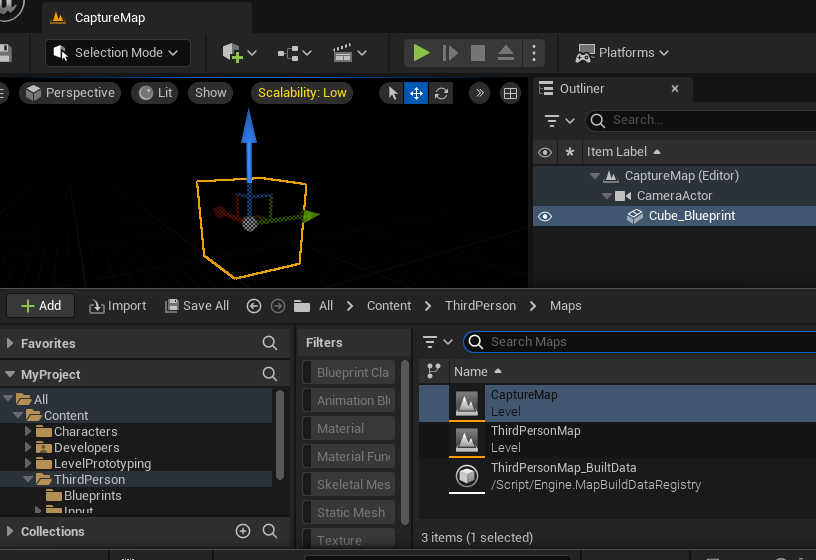Add a new collection plus icon

point(243,531)
